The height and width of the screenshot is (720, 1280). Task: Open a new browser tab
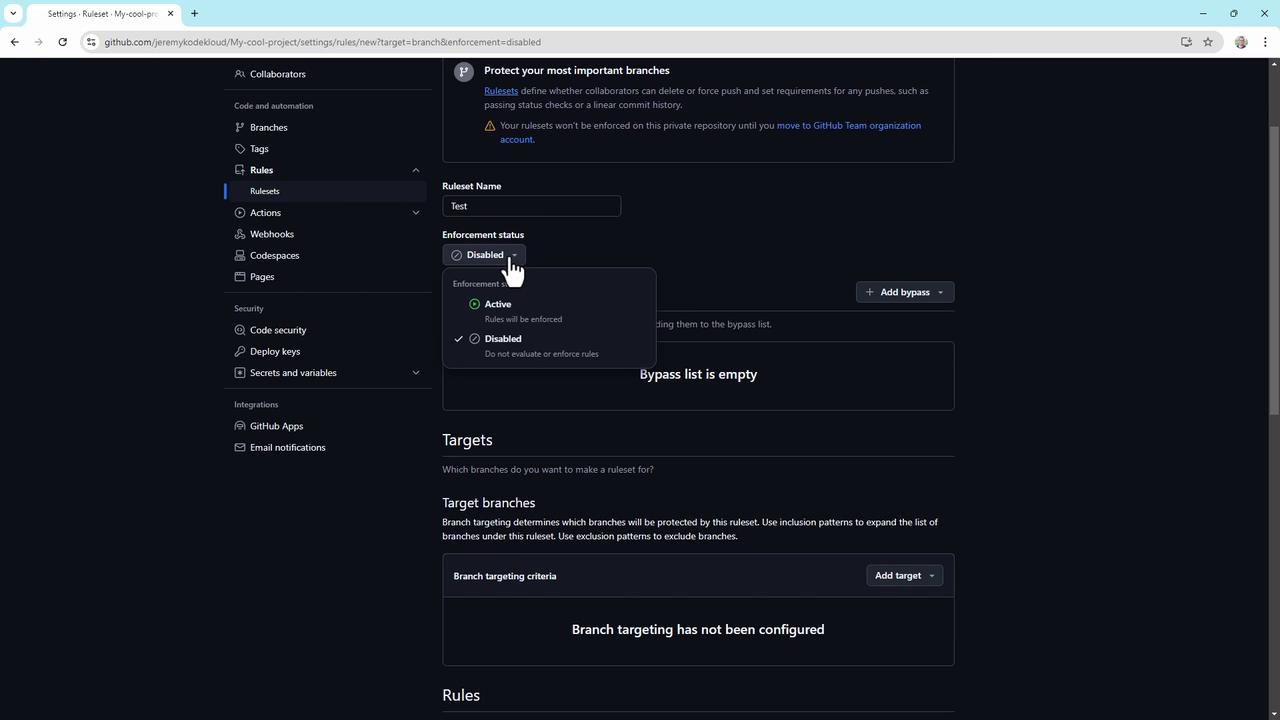coord(194,14)
